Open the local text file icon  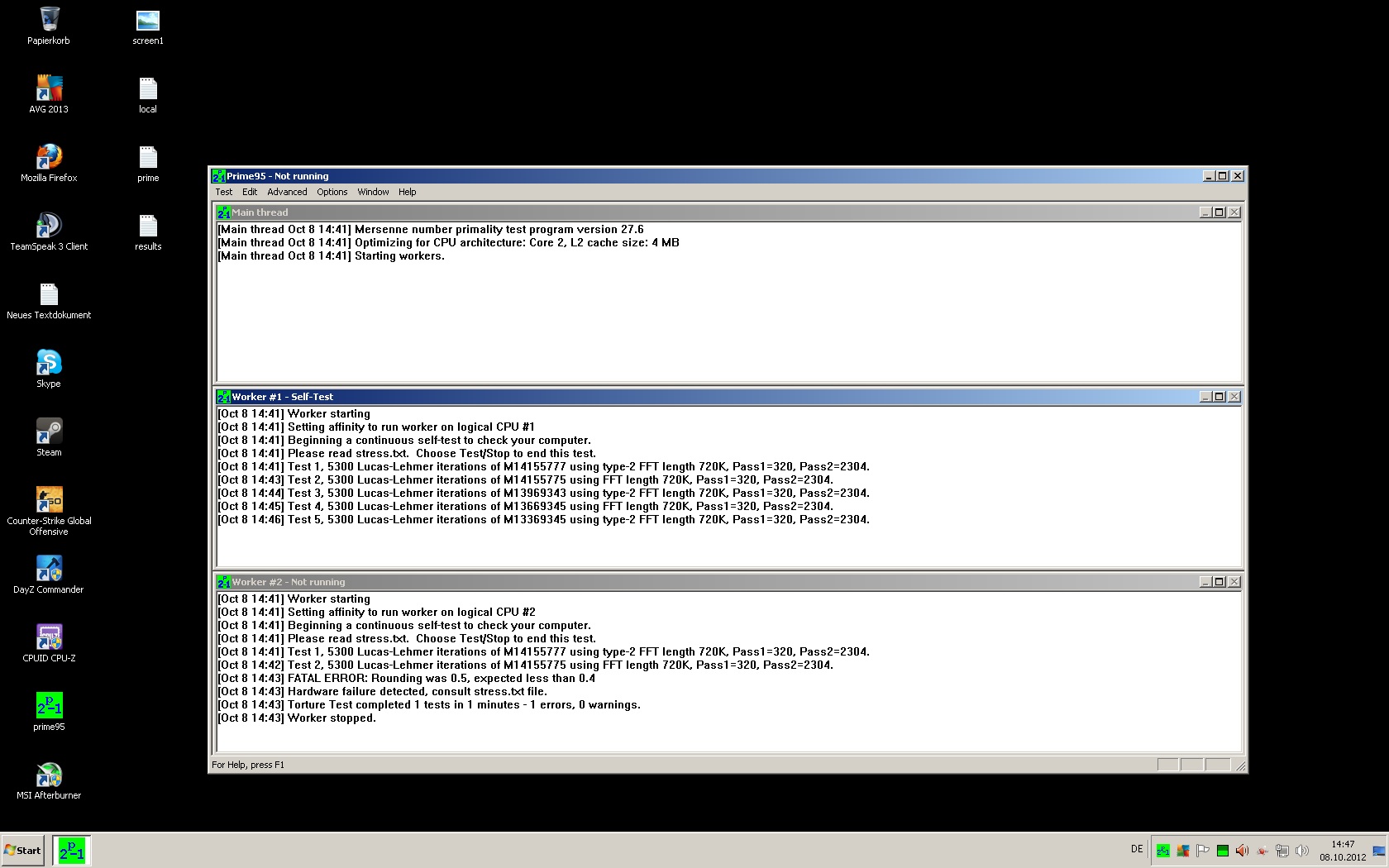(x=148, y=95)
